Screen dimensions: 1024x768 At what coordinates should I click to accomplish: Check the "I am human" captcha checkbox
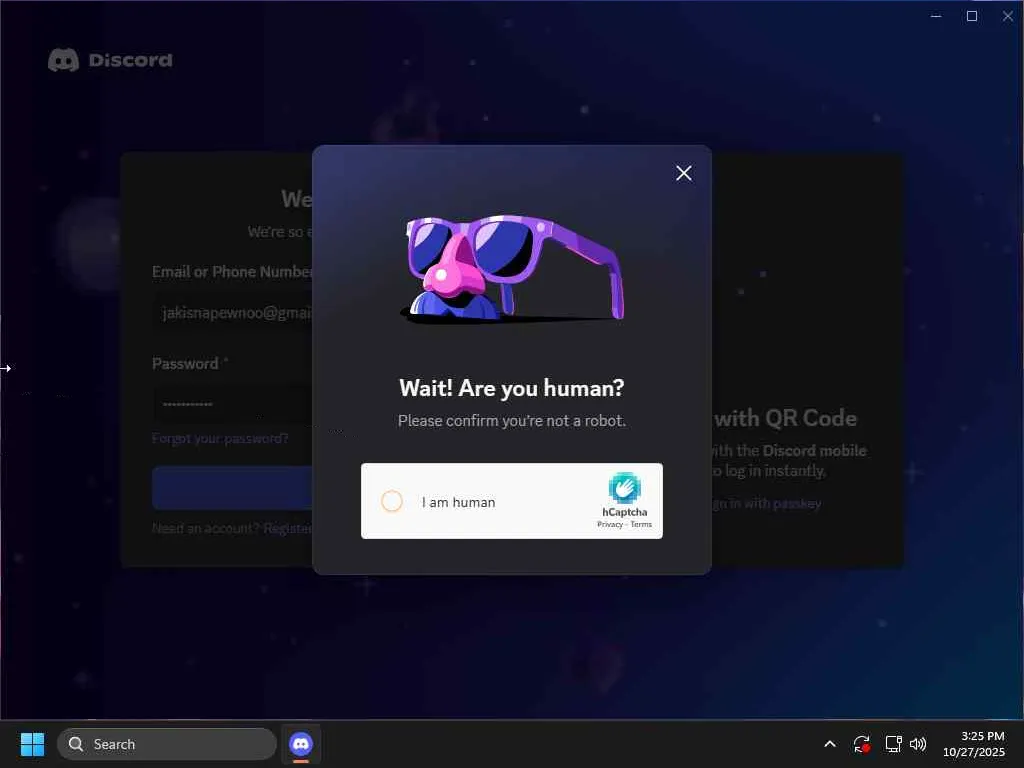(392, 502)
